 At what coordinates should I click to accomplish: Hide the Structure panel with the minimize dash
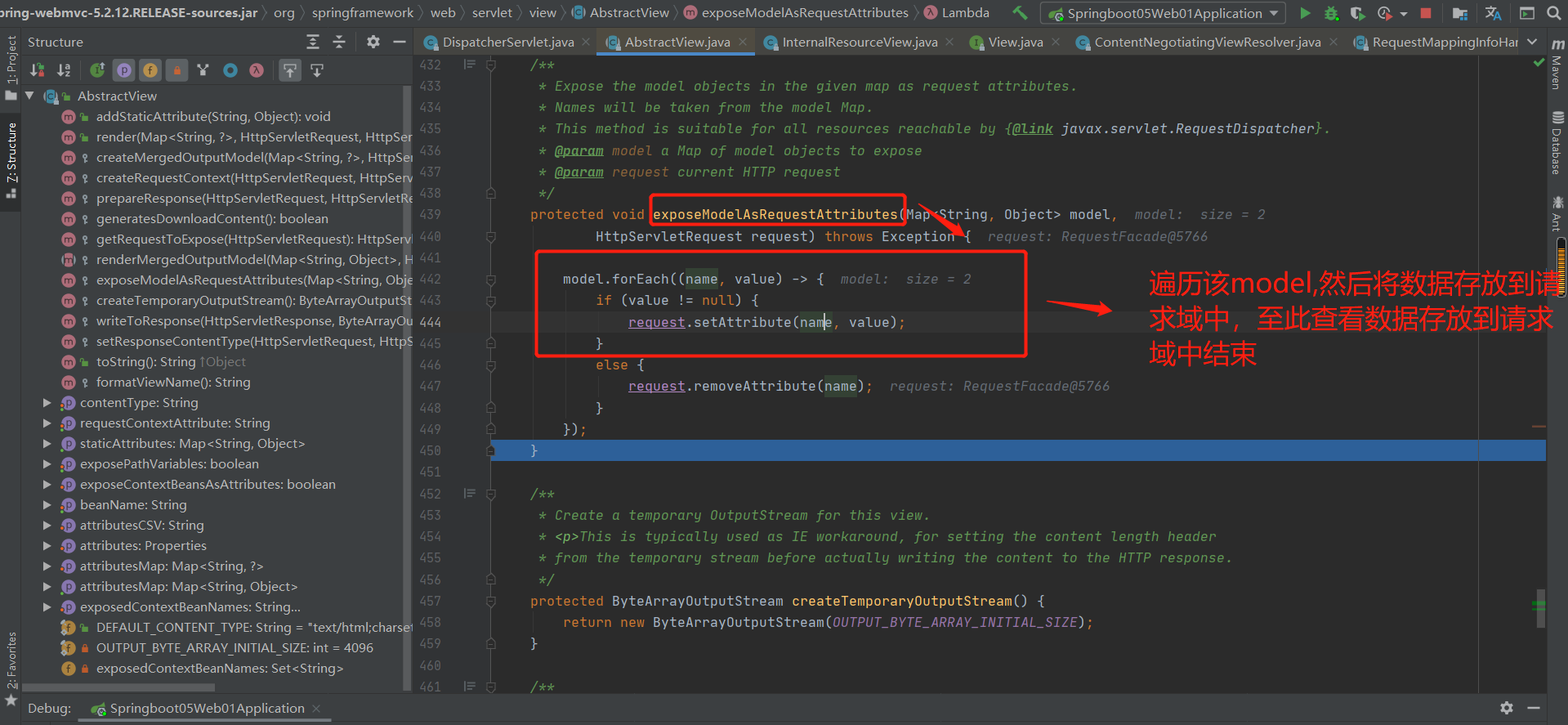point(399,42)
